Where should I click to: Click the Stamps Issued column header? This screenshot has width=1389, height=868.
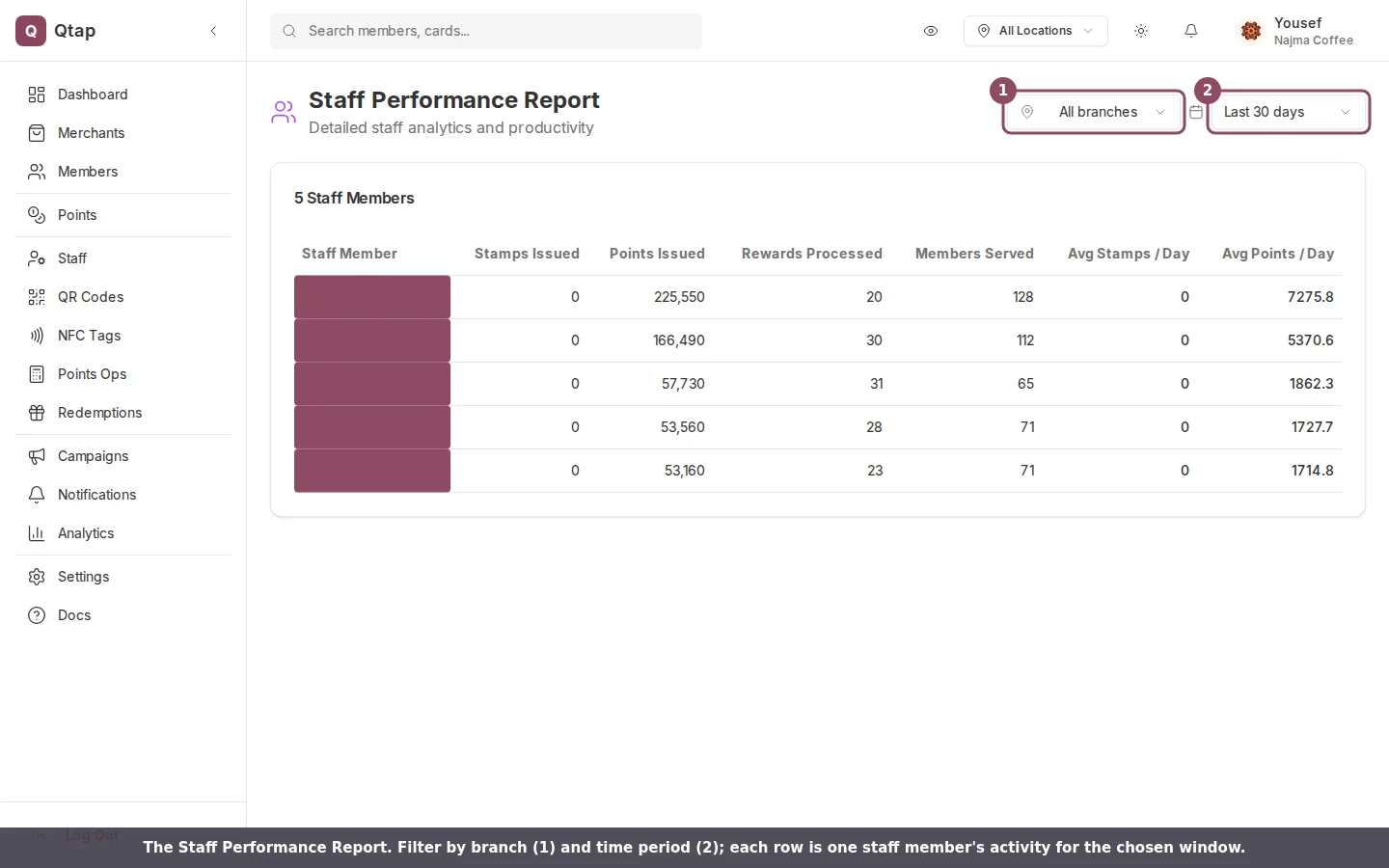pos(527,254)
